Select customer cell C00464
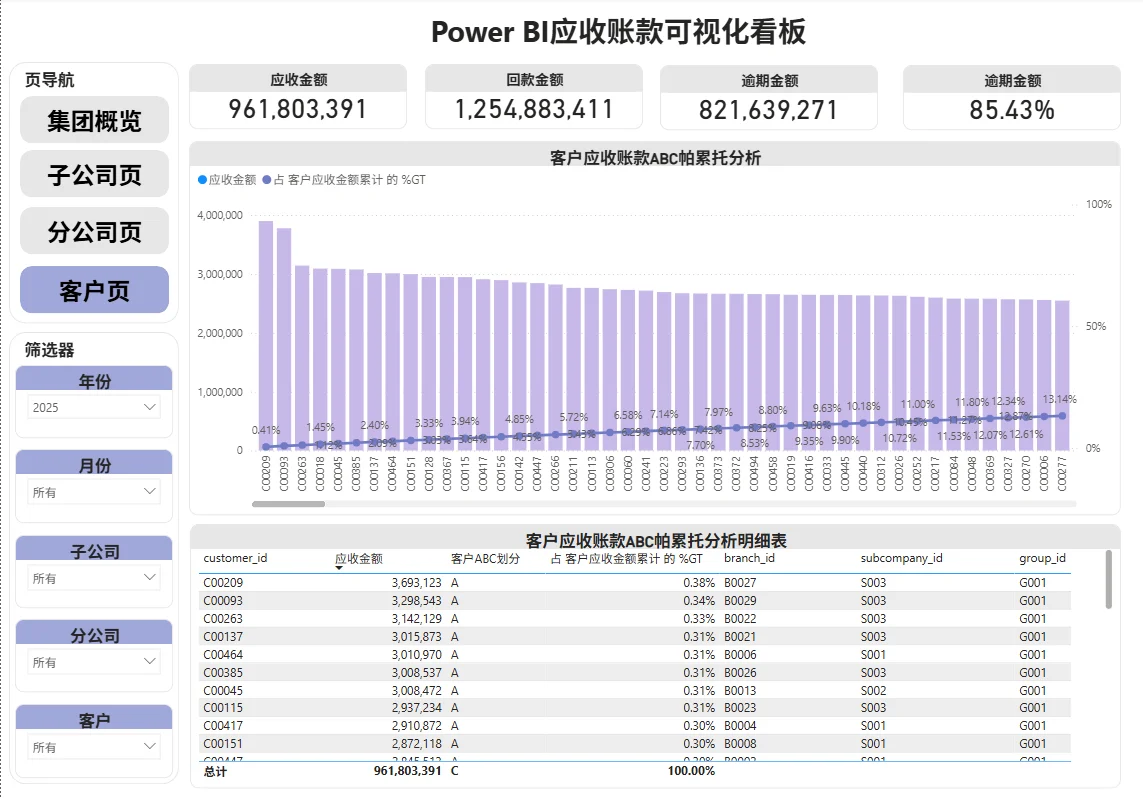This screenshot has height=798, width=1143. click(223, 655)
